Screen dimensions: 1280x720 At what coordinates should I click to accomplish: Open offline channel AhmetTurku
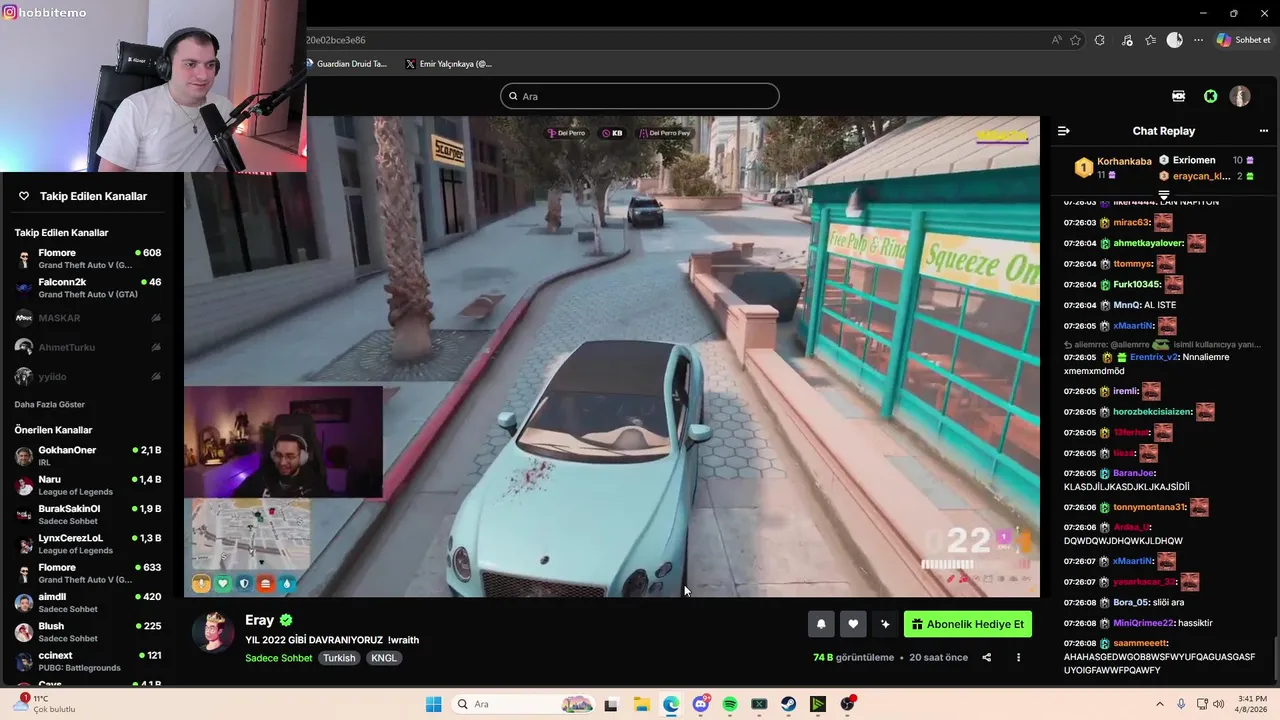pos(88,347)
